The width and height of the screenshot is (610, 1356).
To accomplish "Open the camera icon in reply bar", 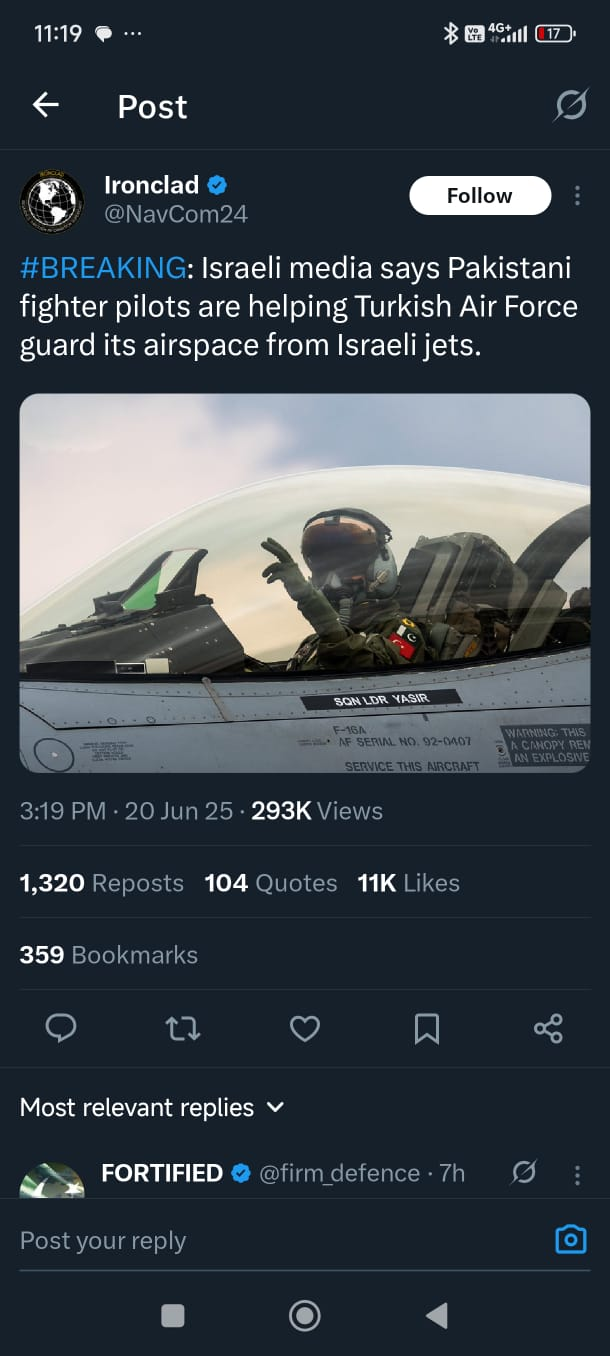I will (571, 1240).
